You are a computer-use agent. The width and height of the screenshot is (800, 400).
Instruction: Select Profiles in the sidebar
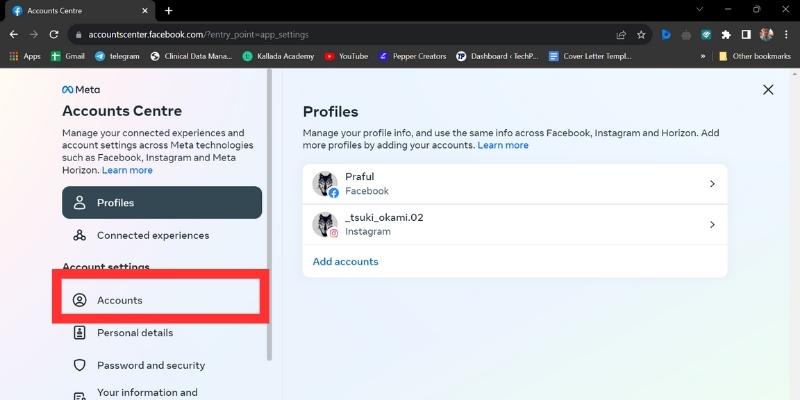[162, 203]
